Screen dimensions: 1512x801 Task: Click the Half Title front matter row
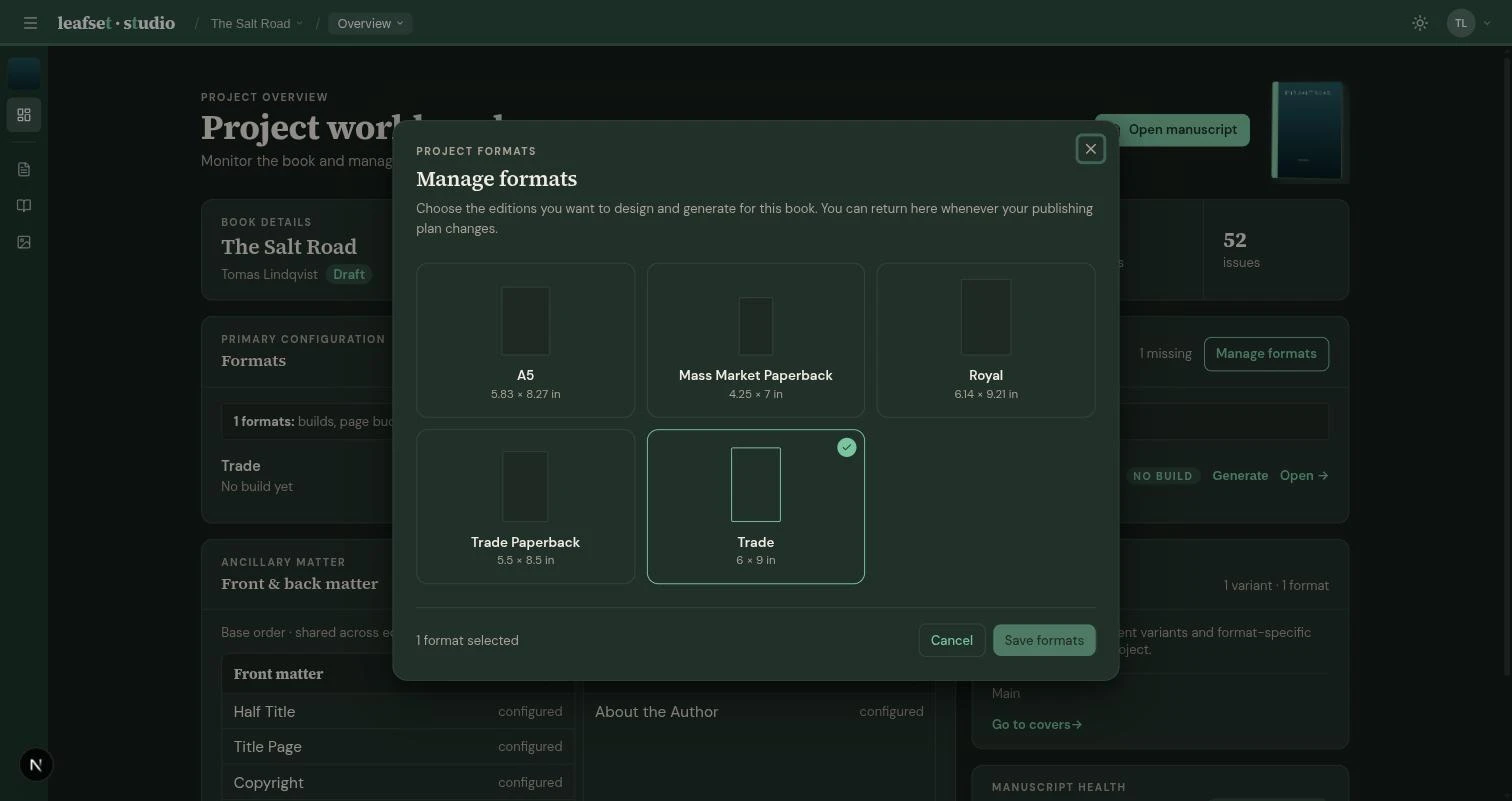tap(398, 712)
